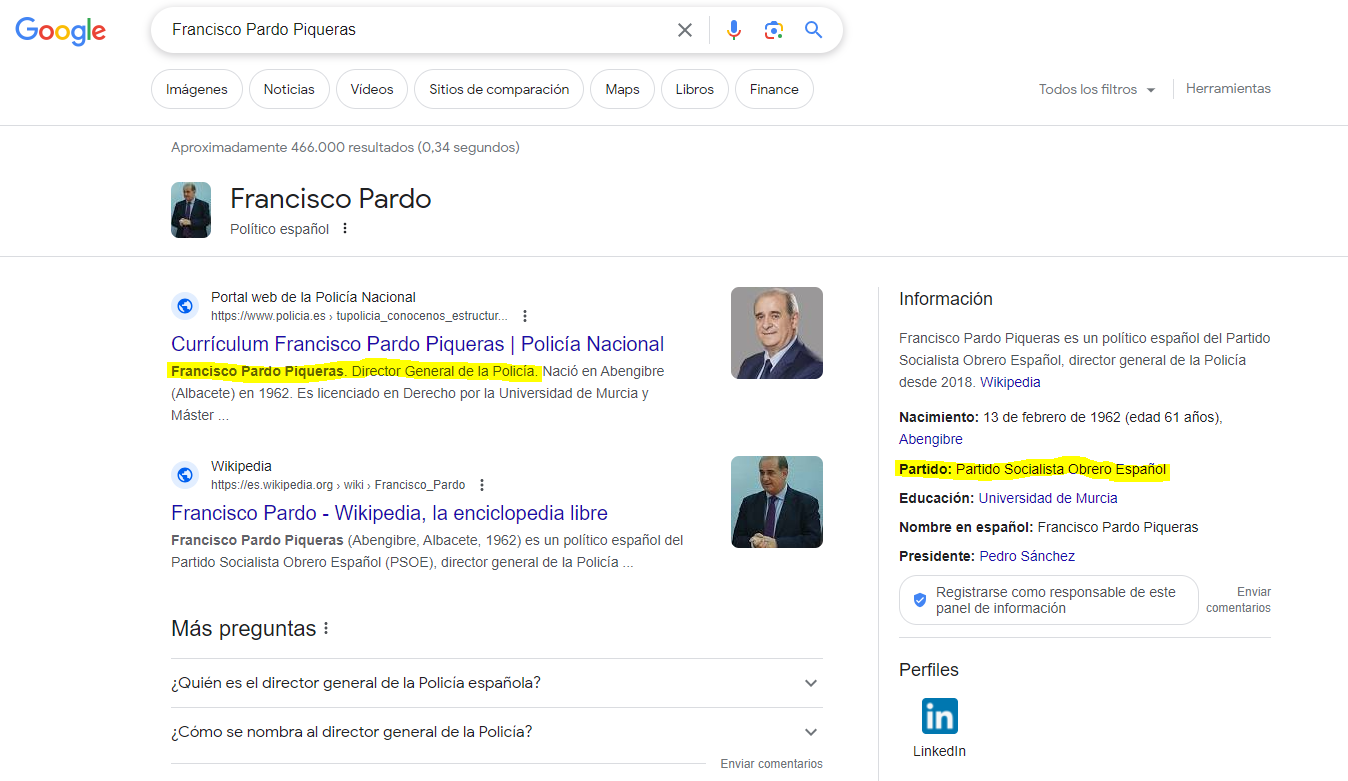
Task: Select the Imágenes filter tab
Action: tap(197, 89)
